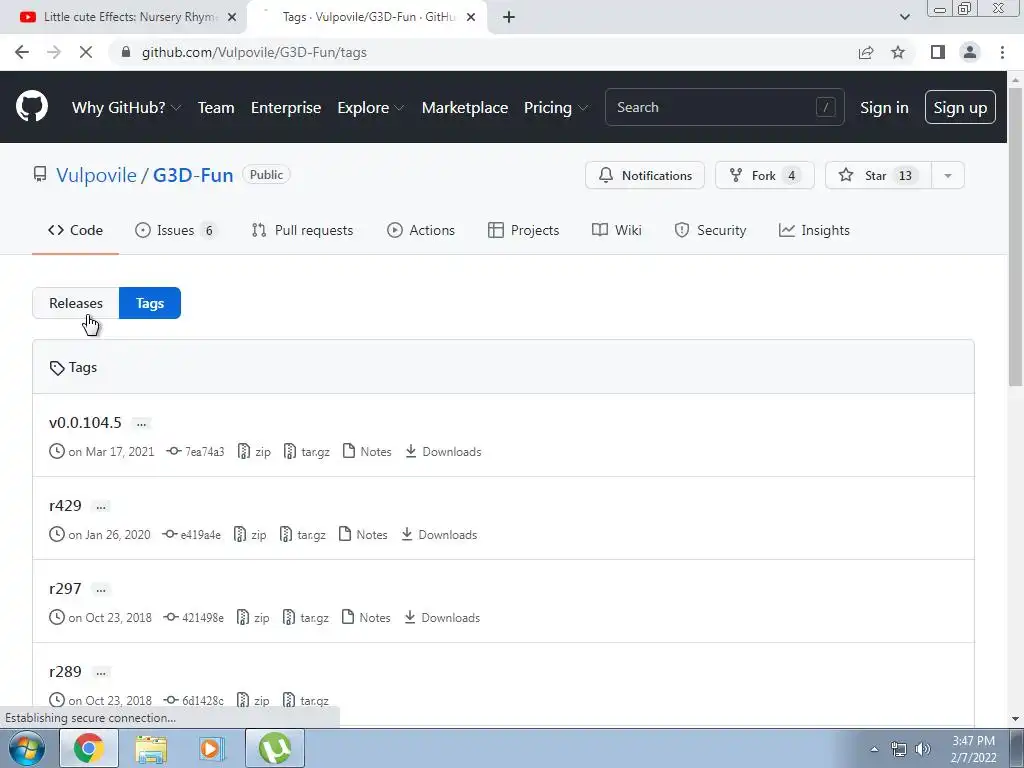
Task: Open the Pull requests tab
Action: pos(302,230)
